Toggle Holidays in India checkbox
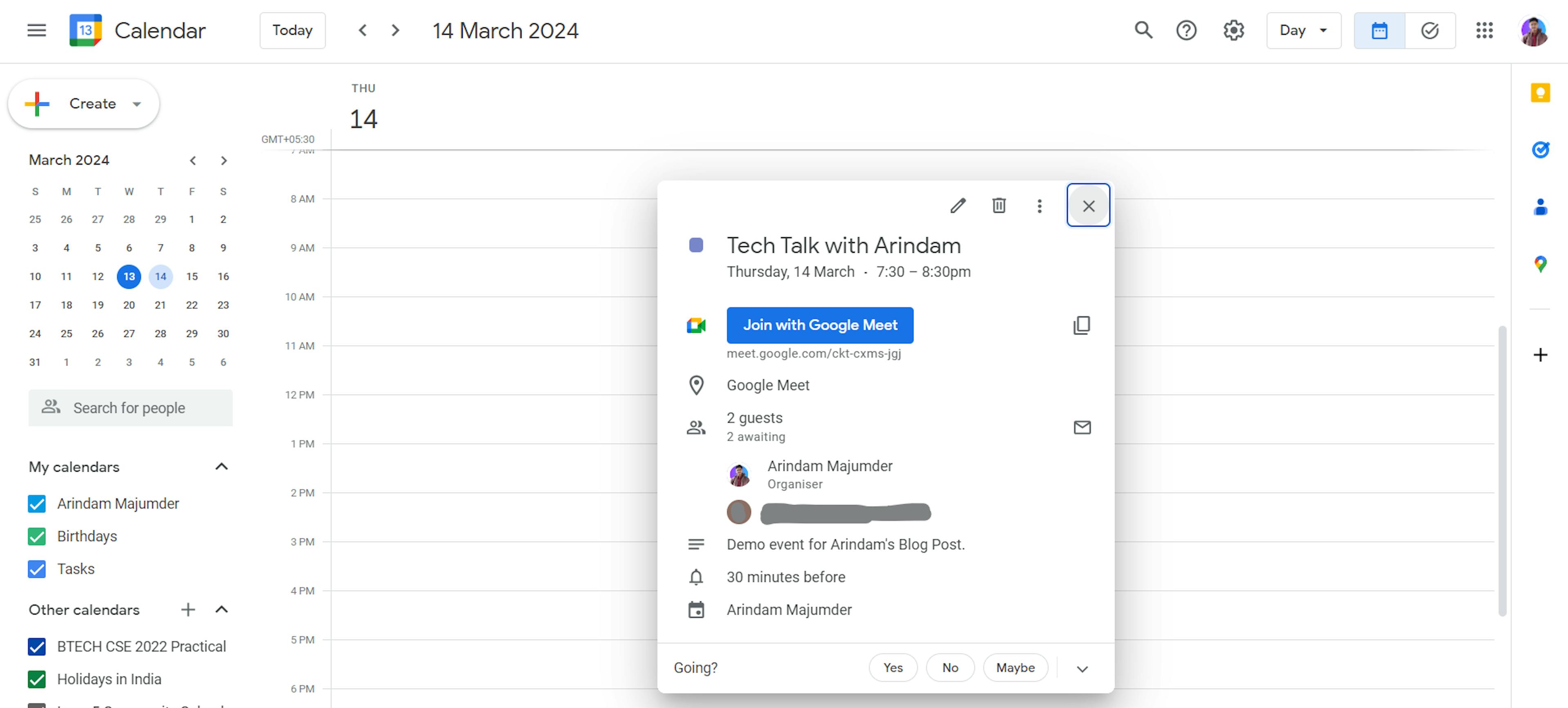Viewport: 1568px width, 708px height. point(36,679)
